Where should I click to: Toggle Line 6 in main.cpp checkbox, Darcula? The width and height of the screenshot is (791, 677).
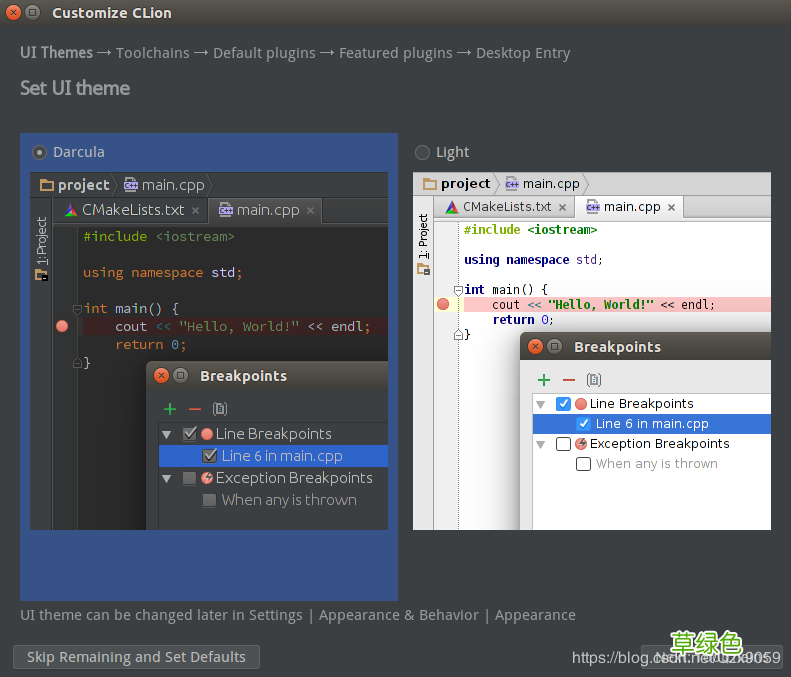pyautogui.click(x=209, y=456)
